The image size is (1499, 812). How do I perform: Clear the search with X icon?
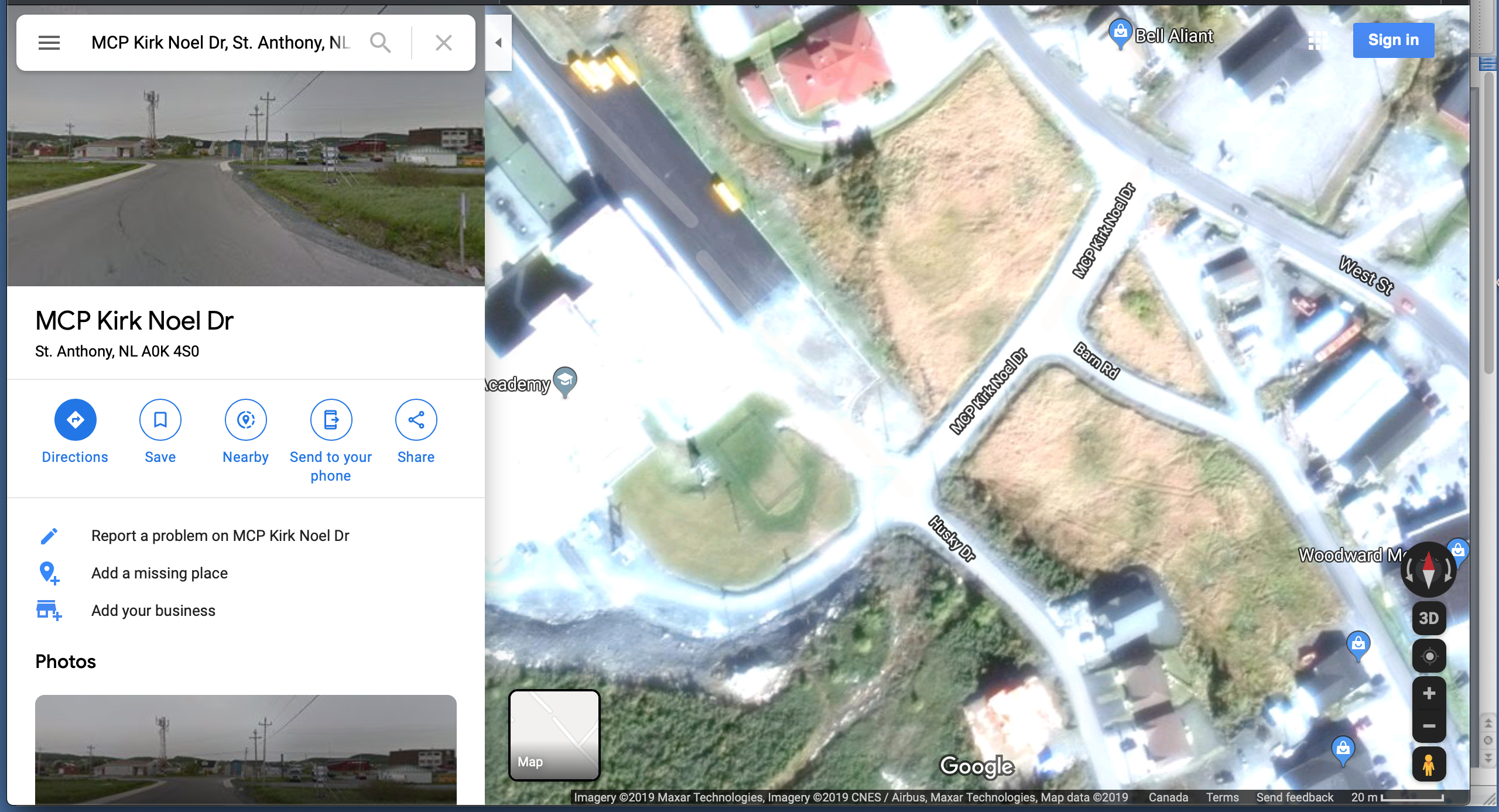tap(443, 43)
